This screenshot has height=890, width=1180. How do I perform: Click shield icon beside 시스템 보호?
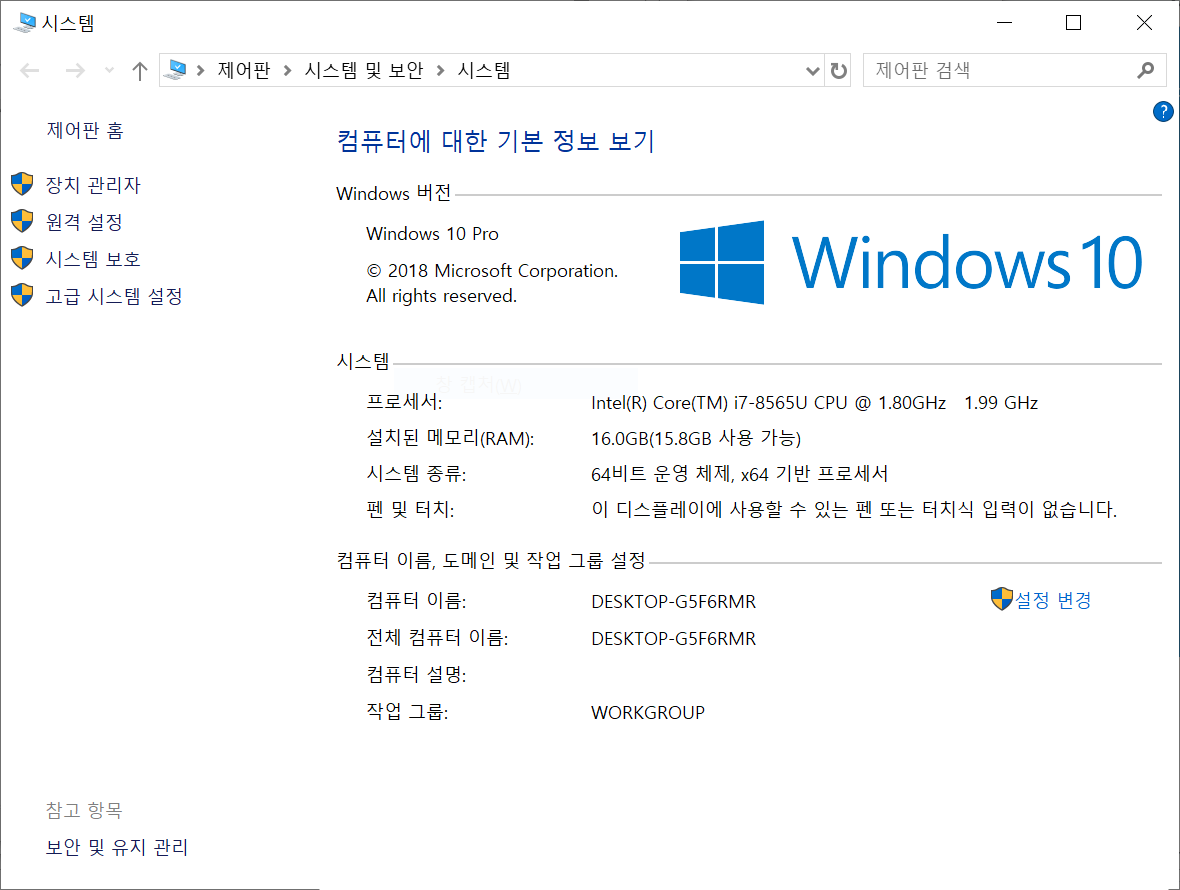click(x=23, y=258)
